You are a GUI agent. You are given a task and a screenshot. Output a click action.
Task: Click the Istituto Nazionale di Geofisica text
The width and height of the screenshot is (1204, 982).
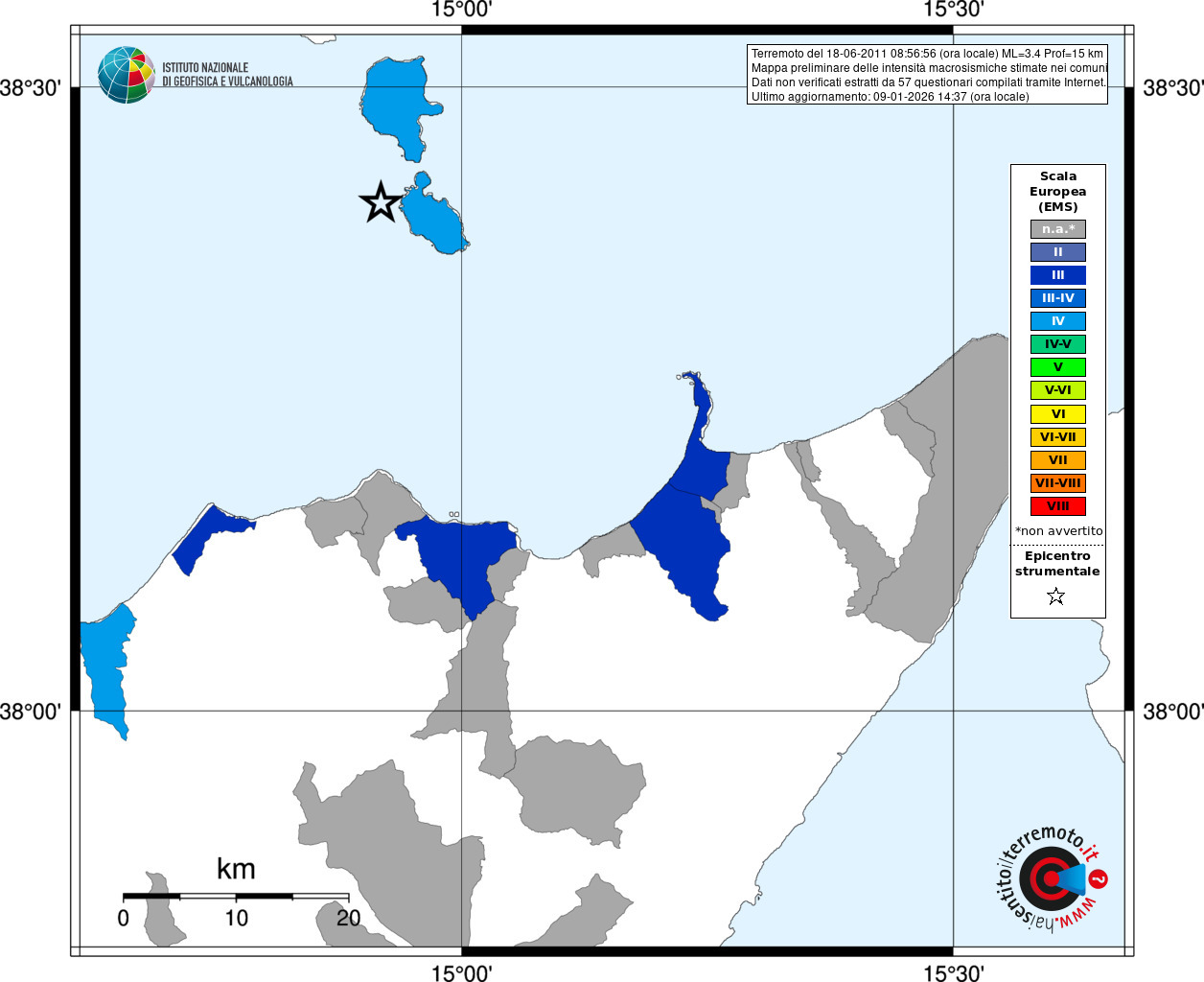(227, 75)
